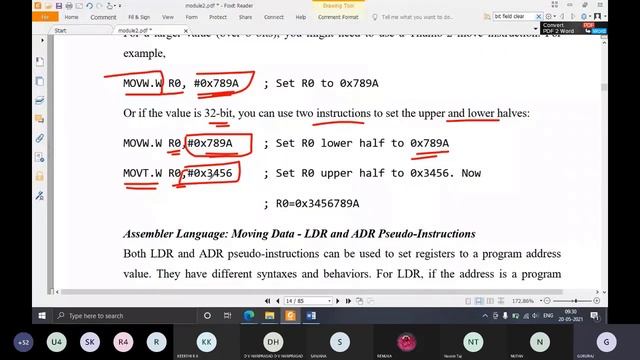Image resolution: width=640 pixels, height=360 pixels.
Task: Open the Security lock panel icon in sidebar
Action: [x=40, y=176]
